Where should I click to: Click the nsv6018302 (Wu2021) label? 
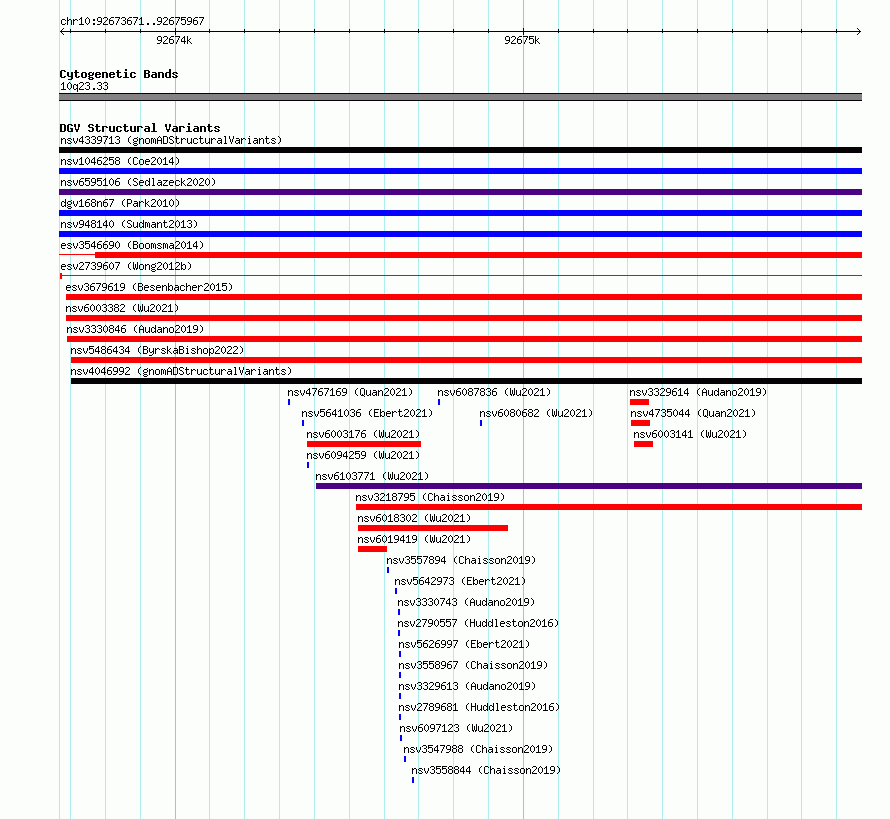pyautogui.click(x=414, y=518)
